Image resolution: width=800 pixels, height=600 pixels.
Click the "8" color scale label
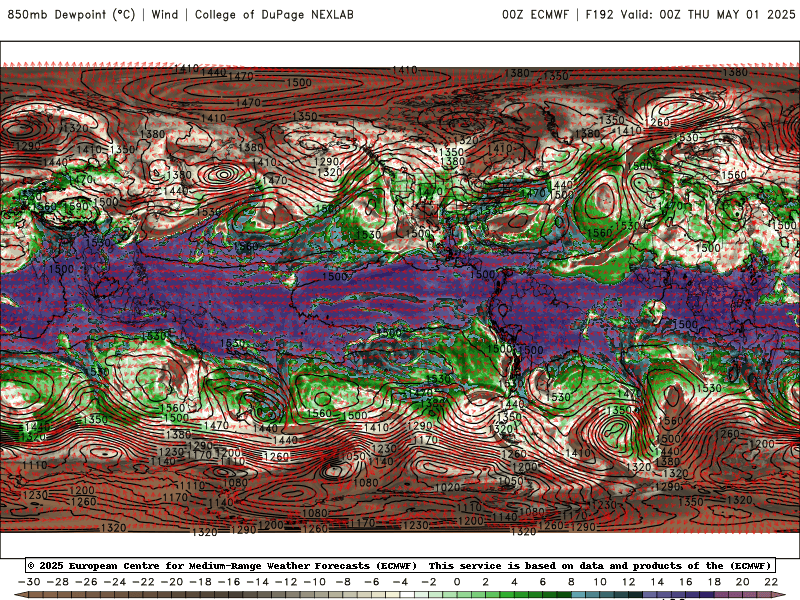coord(571,582)
